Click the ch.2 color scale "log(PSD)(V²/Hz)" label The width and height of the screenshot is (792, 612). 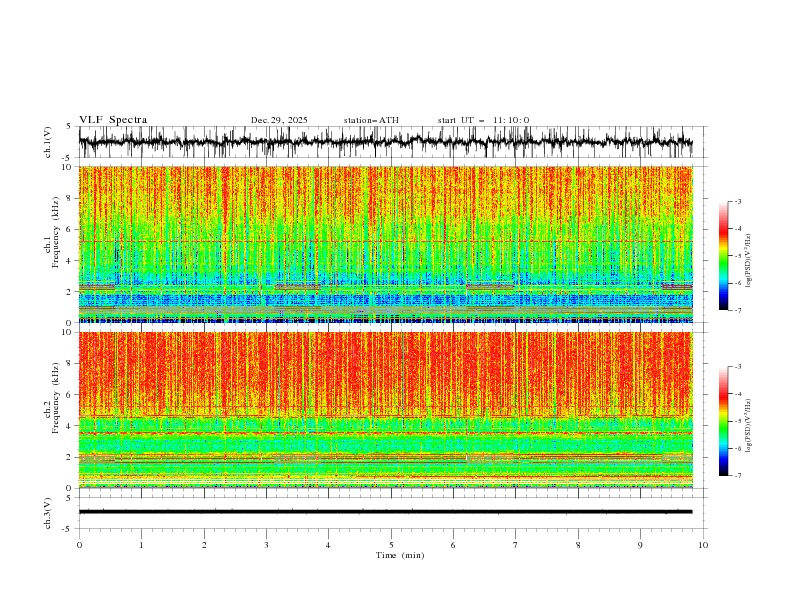(x=749, y=426)
